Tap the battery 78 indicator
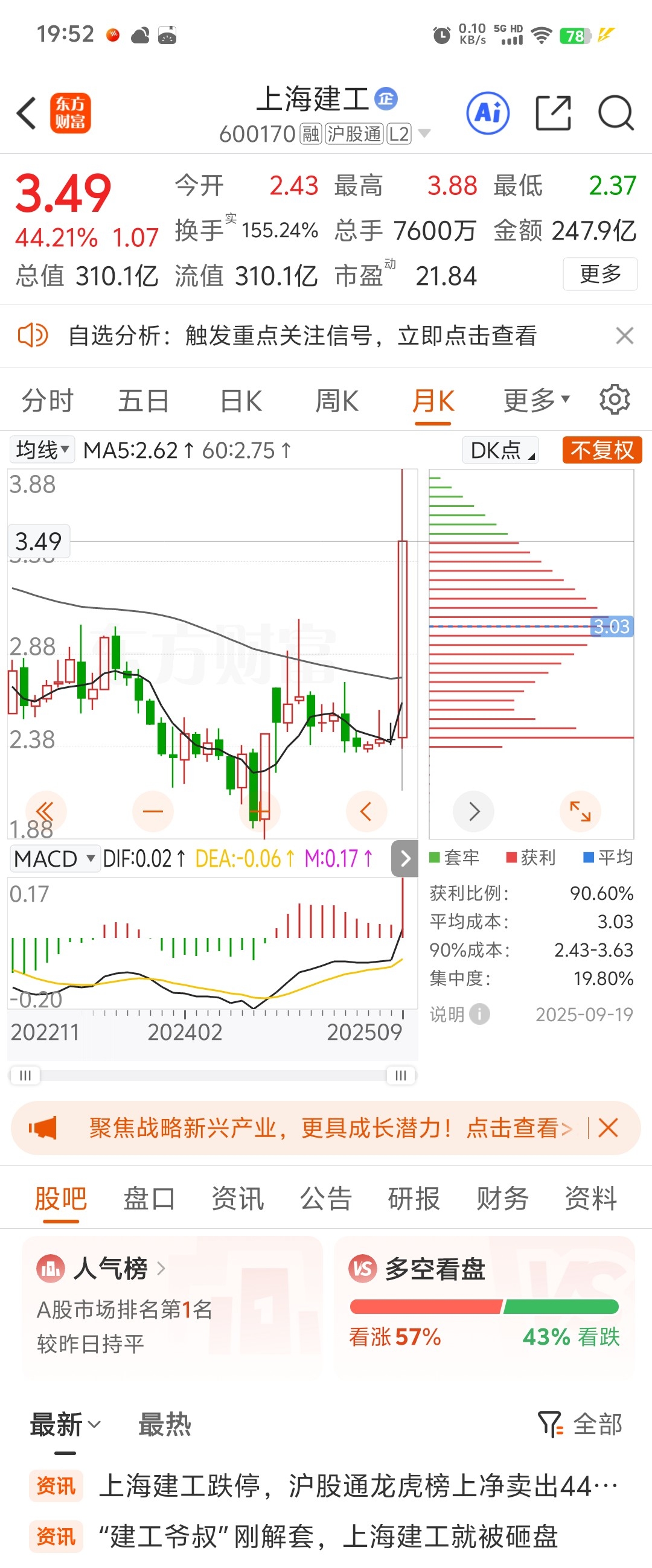 click(575, 36)
